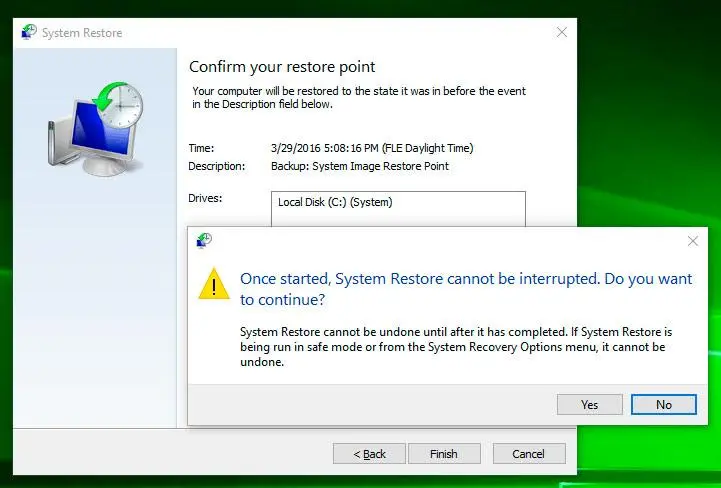This screenshot has width=721, height=488.
Task: Click the yellow warning triangle icon
Action: (x=214, y=284)
